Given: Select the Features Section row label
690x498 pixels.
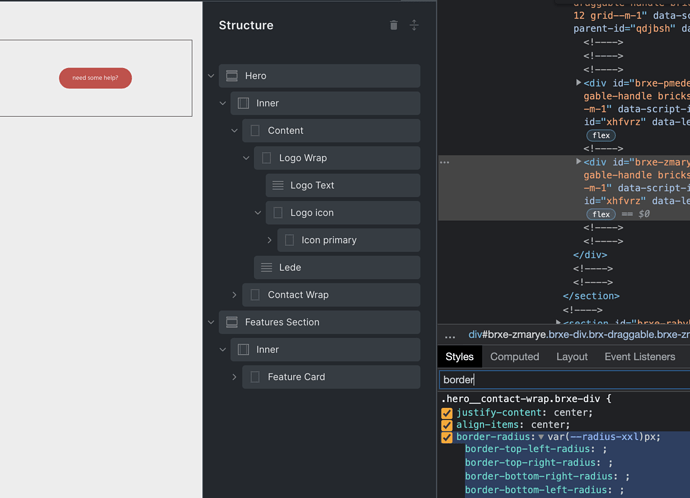Looking at the screenshot, I should [x=282, y=322].
